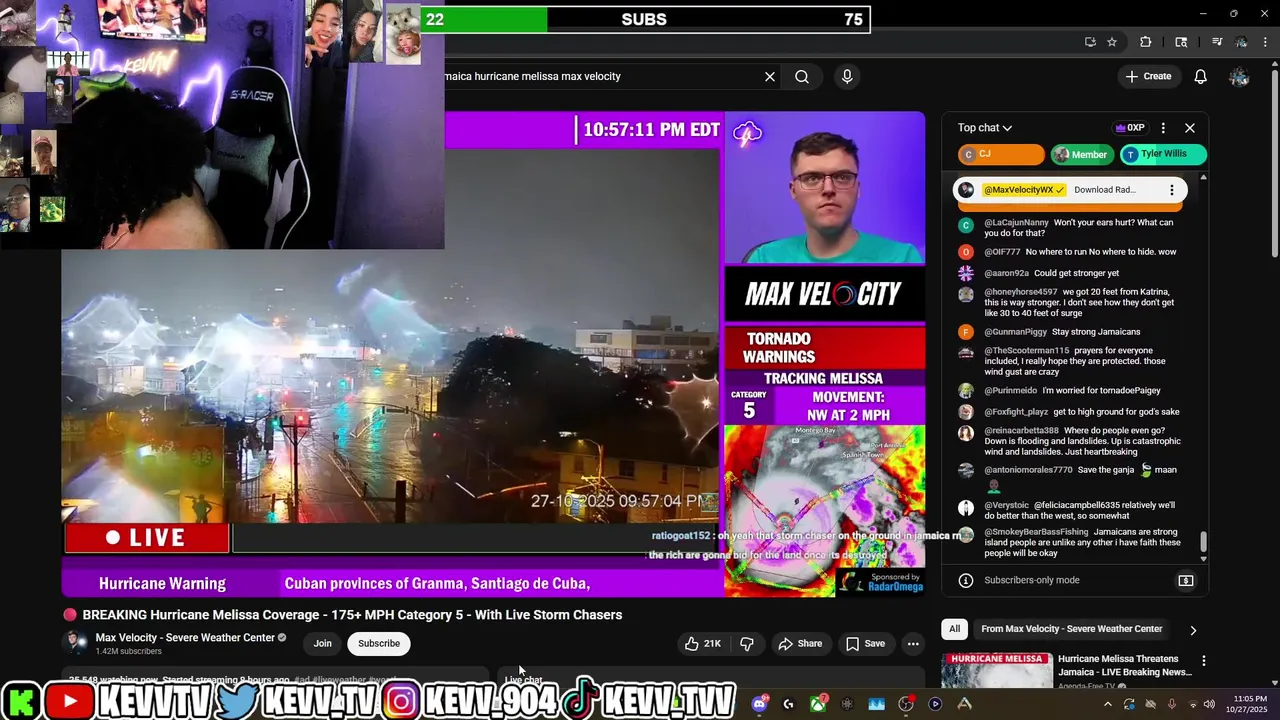The height and width of the screenshot is (720, 1280).
Task: Open the media controls icon in Chrome
Action: coord(1217,42)
